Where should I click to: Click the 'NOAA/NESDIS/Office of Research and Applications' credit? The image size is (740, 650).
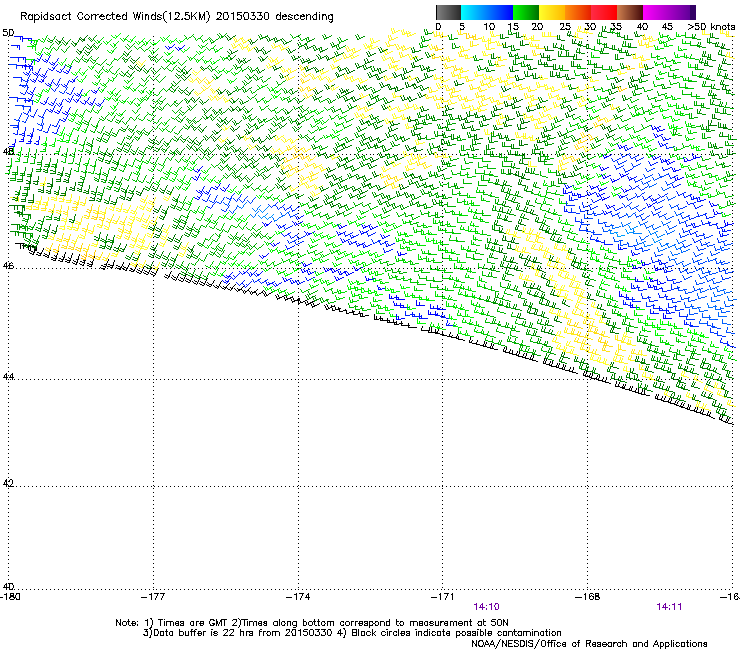pyautogui.click(x=589, y=644)
